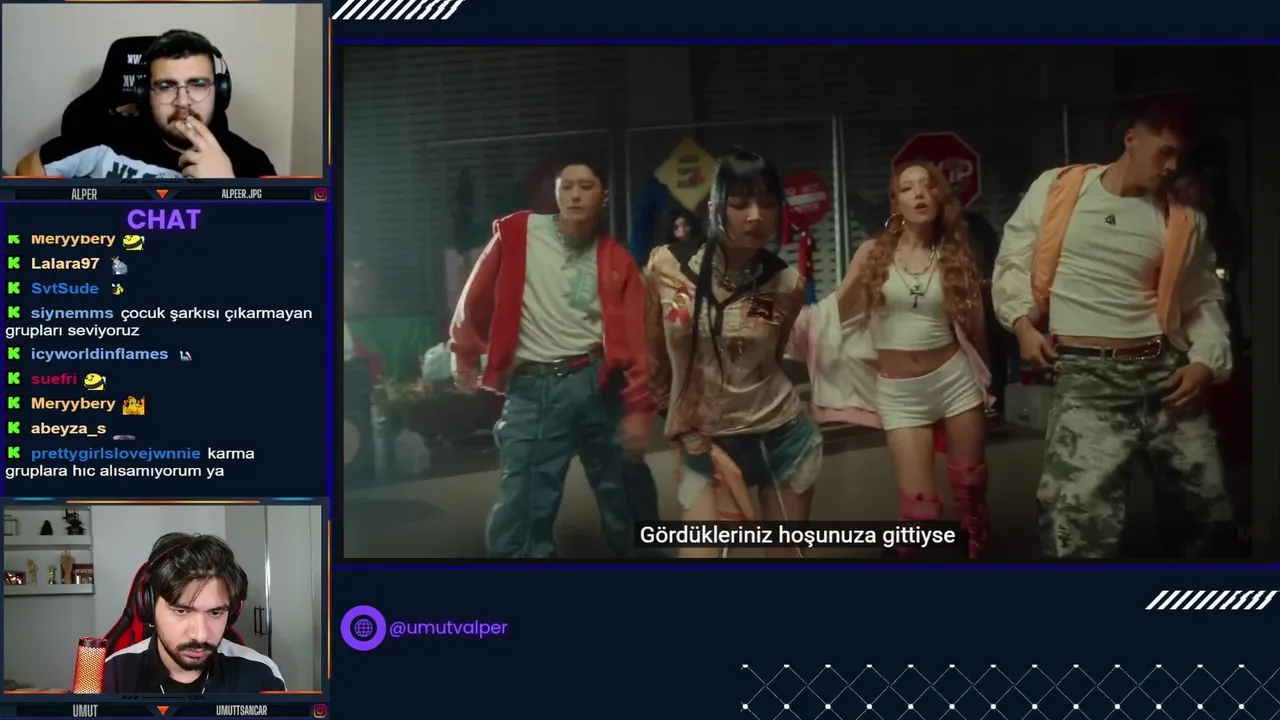The height and width of the screenshot is (720, 1280).
Task: Click the emote after icyworldinflames
Action: (185, 355)
